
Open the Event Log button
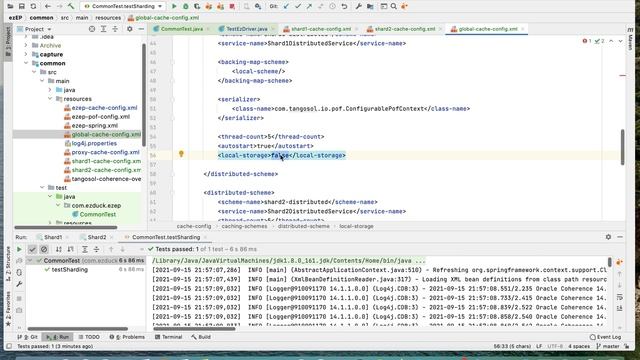pyautogui.click(x=606, y=337)
